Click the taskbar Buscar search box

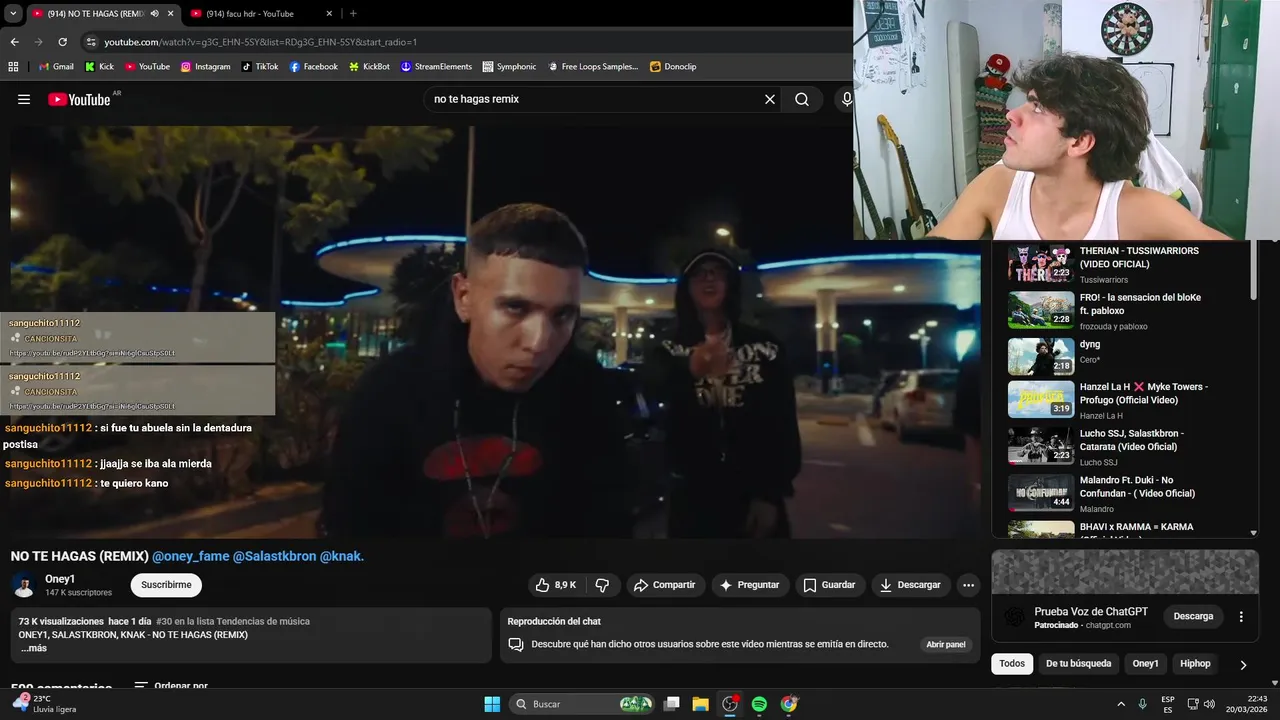tap(583, 704)
